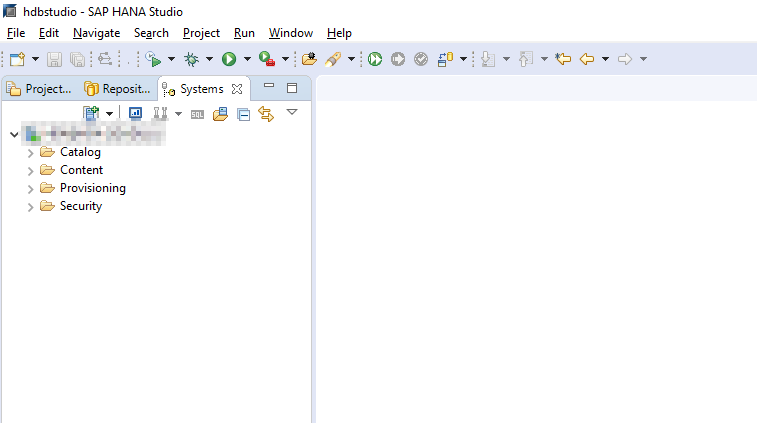
Task: Click the Save floppy disk icon
Action: pyautogui.click(x=54, y=59)
